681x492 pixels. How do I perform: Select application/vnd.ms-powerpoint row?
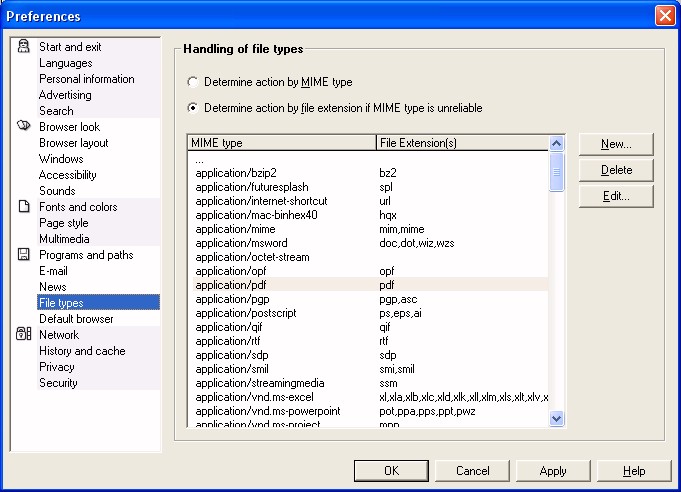(x=370, y=411)
